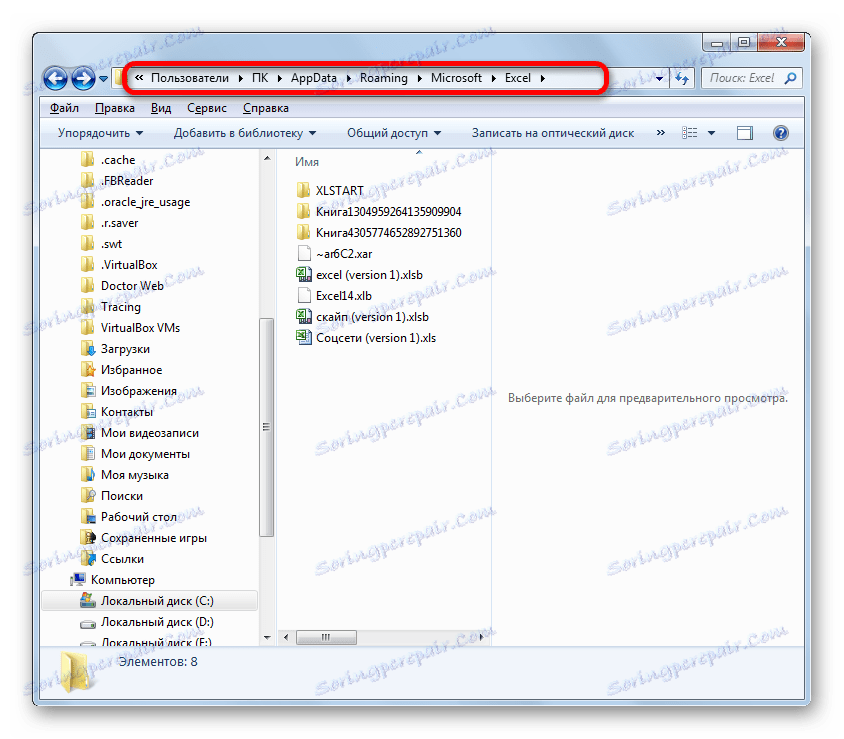Open the Help question mark icon
The width and height of the screenshot is (844, 739).
pos(780,133)
